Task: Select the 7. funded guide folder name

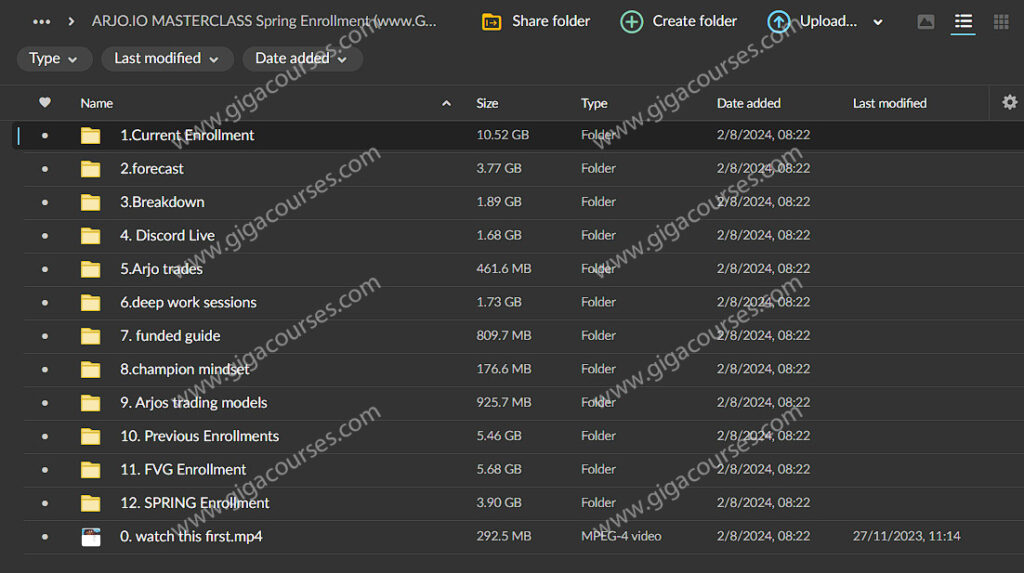Action: (x=170, y=336)
